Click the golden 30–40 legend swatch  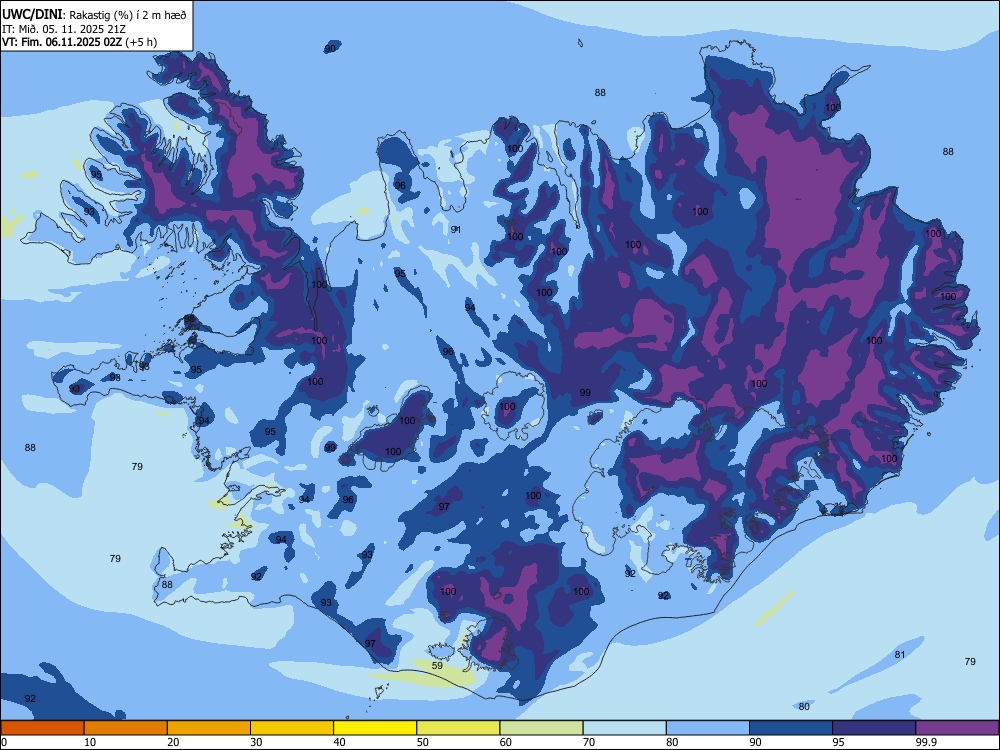[292, 728]
